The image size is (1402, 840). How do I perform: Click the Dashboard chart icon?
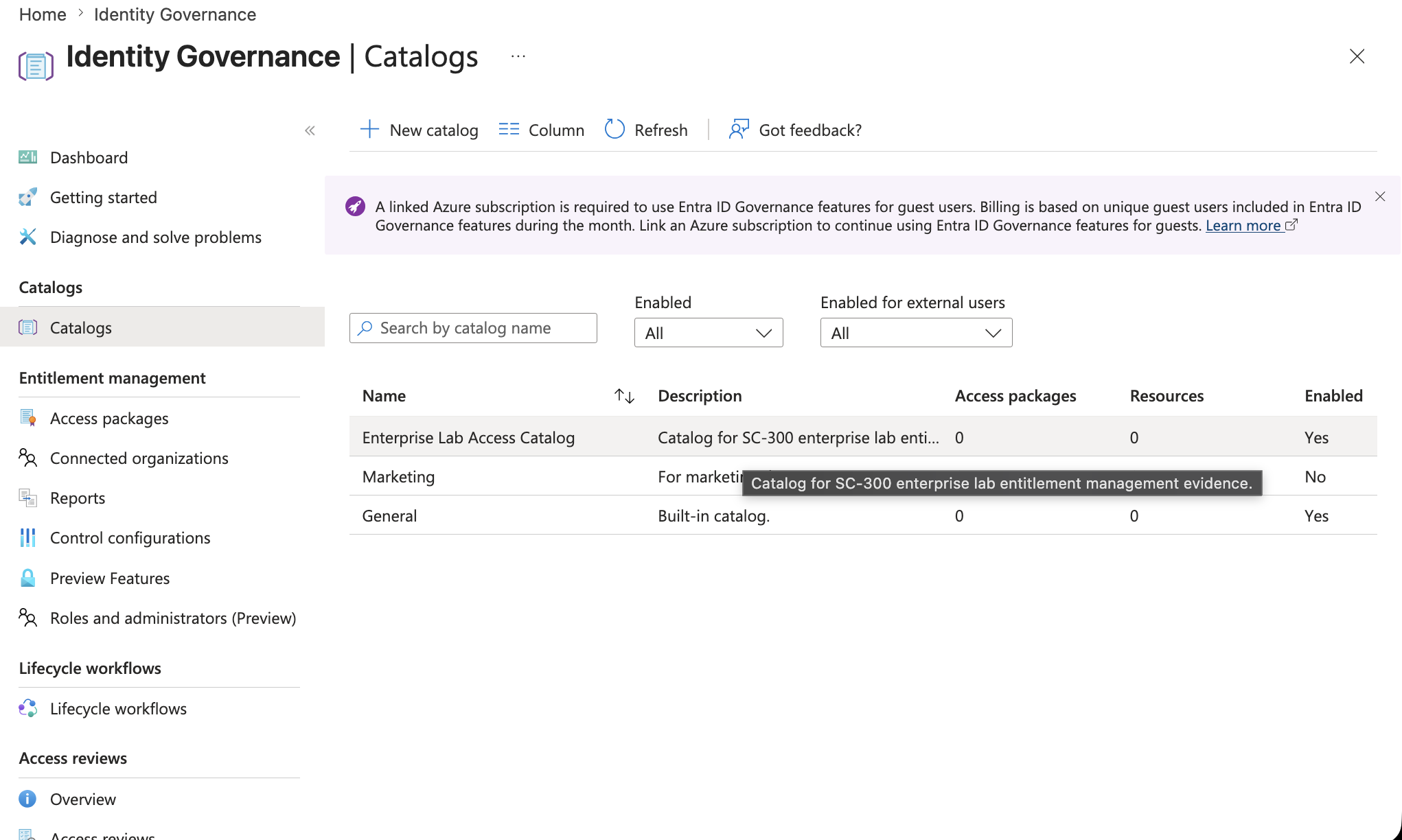pos(27,157)
